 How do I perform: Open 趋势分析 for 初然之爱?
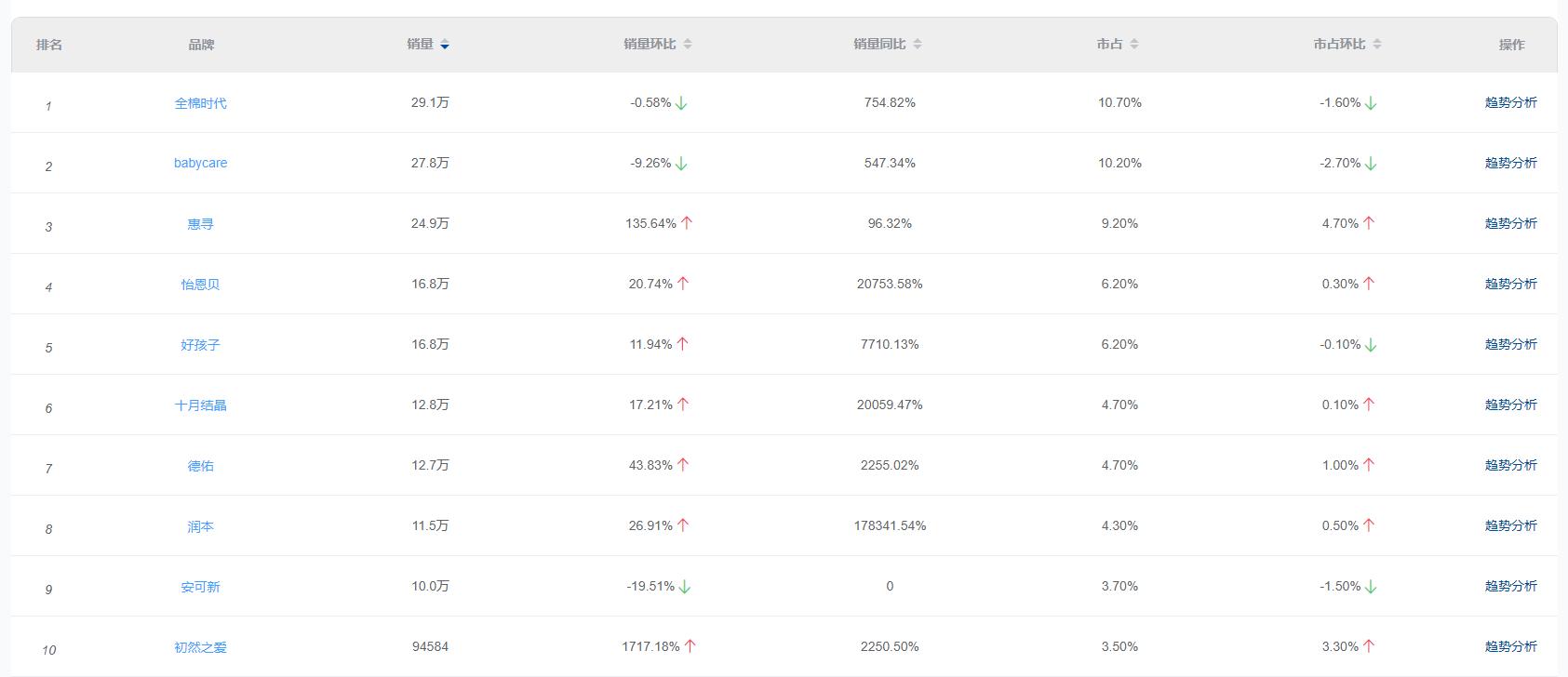pyautogui.click(x=1510, y=646)
